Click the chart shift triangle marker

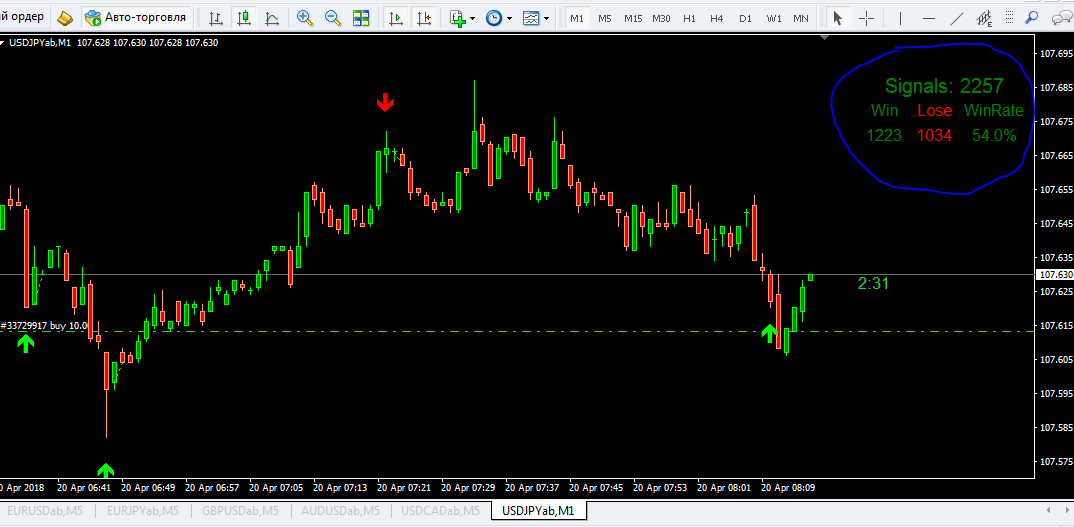(825, 38)
